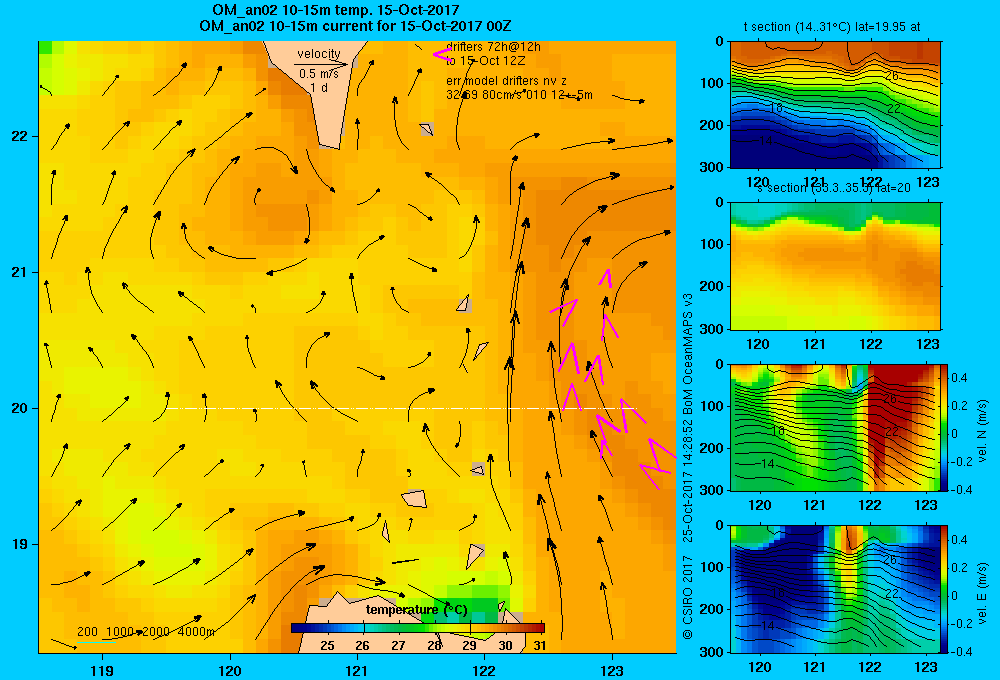Click the 'temperature (°C)' color bar label

click(x=416, y=610)
